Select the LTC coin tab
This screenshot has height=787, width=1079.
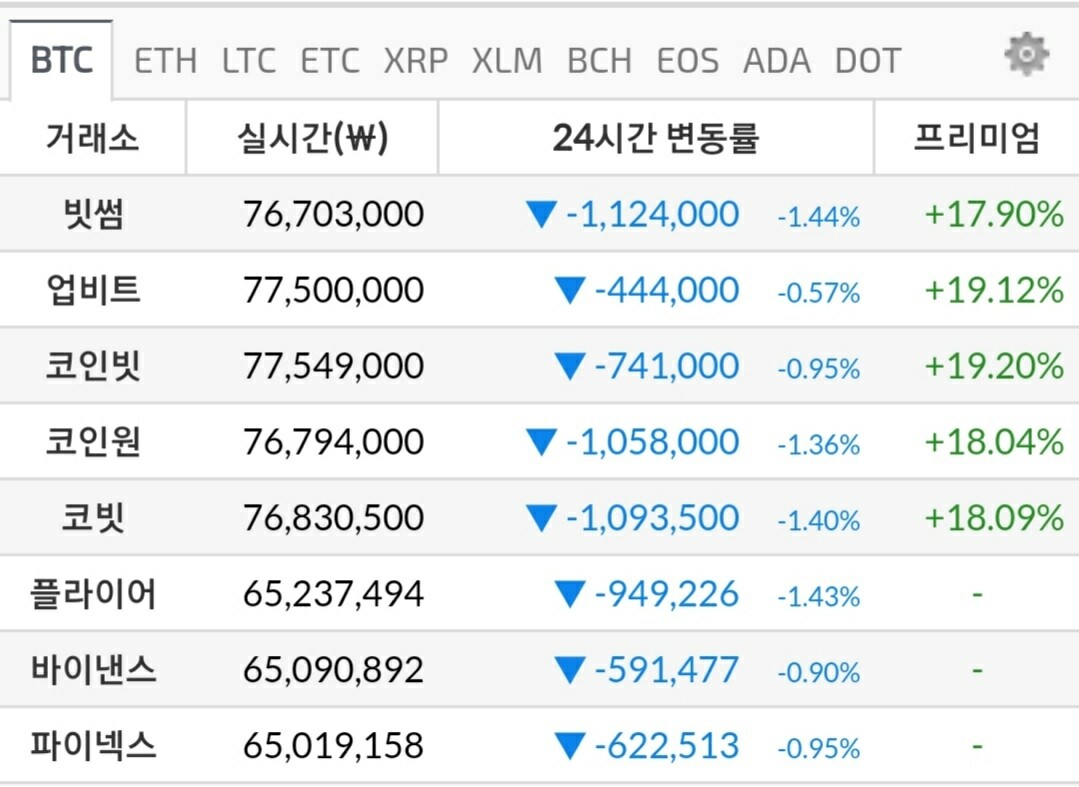248,61
